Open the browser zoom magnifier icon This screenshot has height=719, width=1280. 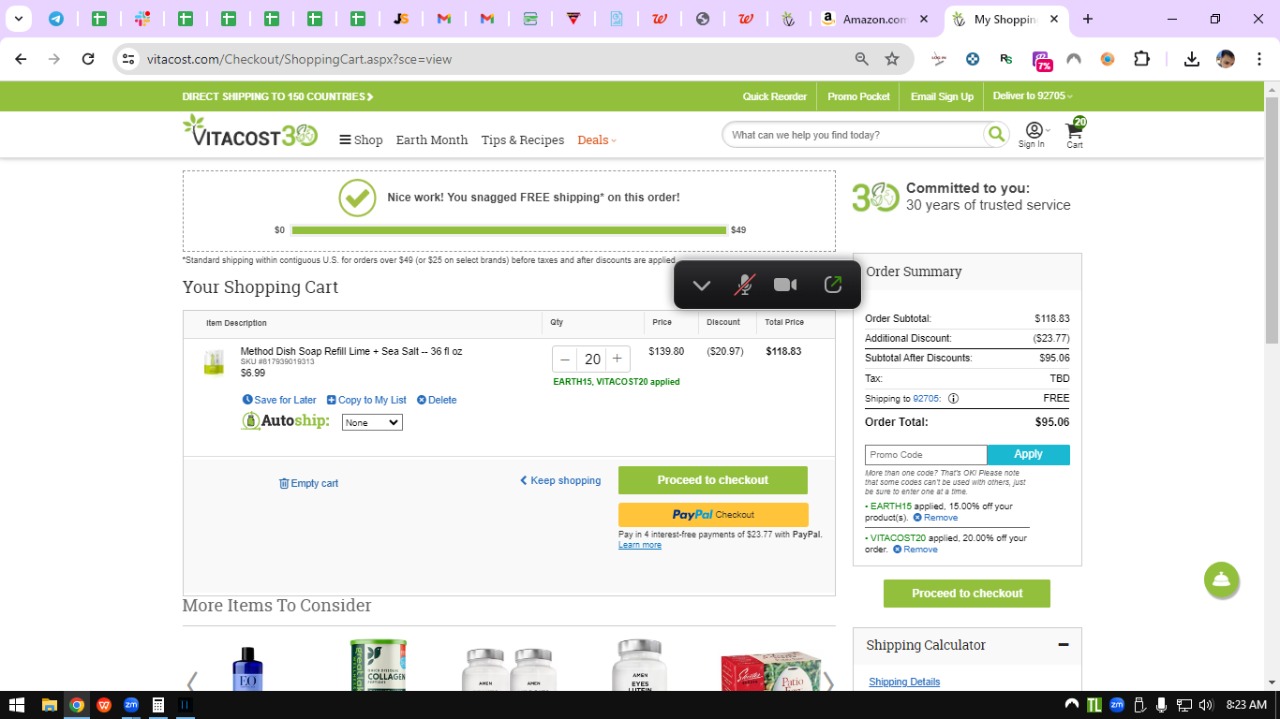pyautogui.click(x=861, y=59)
